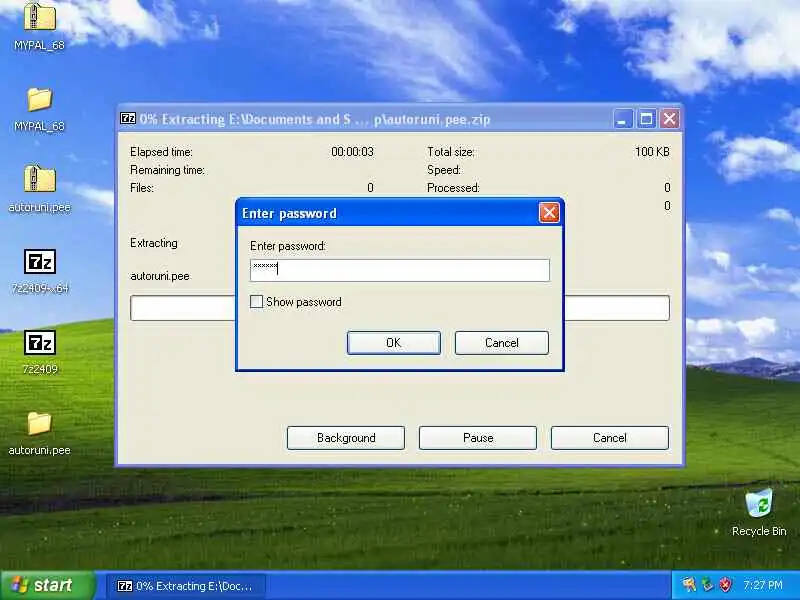Viewport: 800px width, 600px height.
Task: Select the 7z2409-x64 installer icon
Action: pyautogui.click(x=40, y=262)
